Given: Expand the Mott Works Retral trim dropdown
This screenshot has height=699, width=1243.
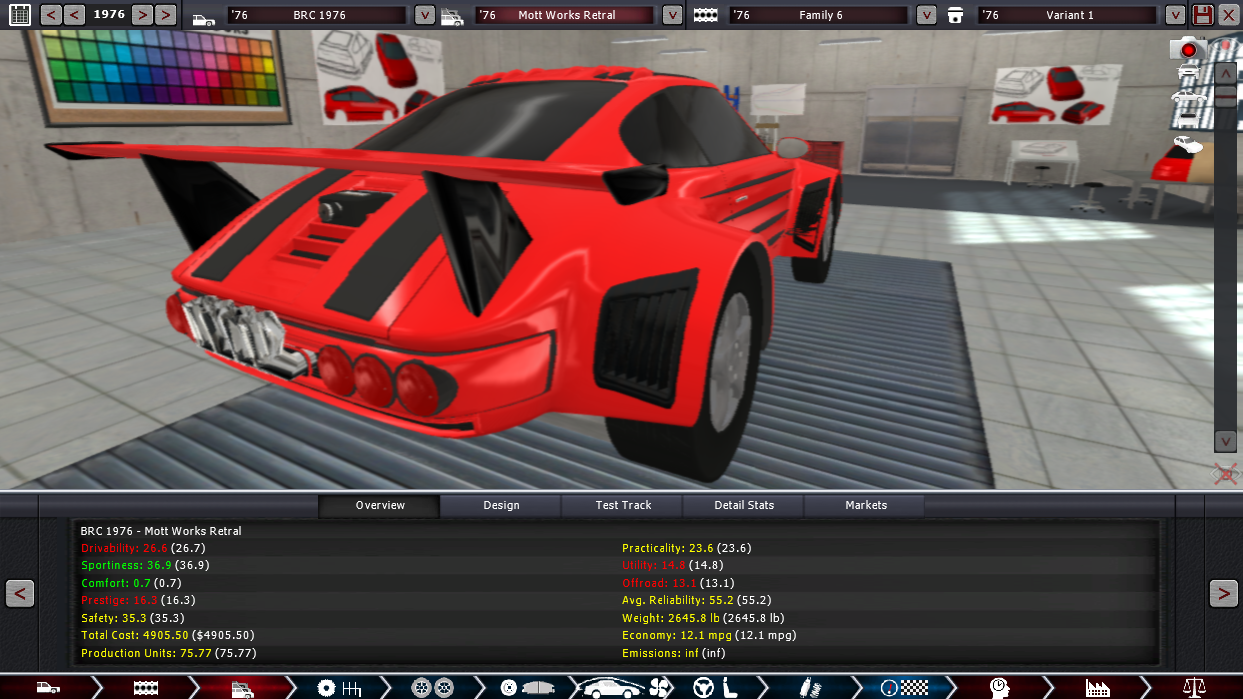Looking at the screenshot, I should tap(672, 15).
